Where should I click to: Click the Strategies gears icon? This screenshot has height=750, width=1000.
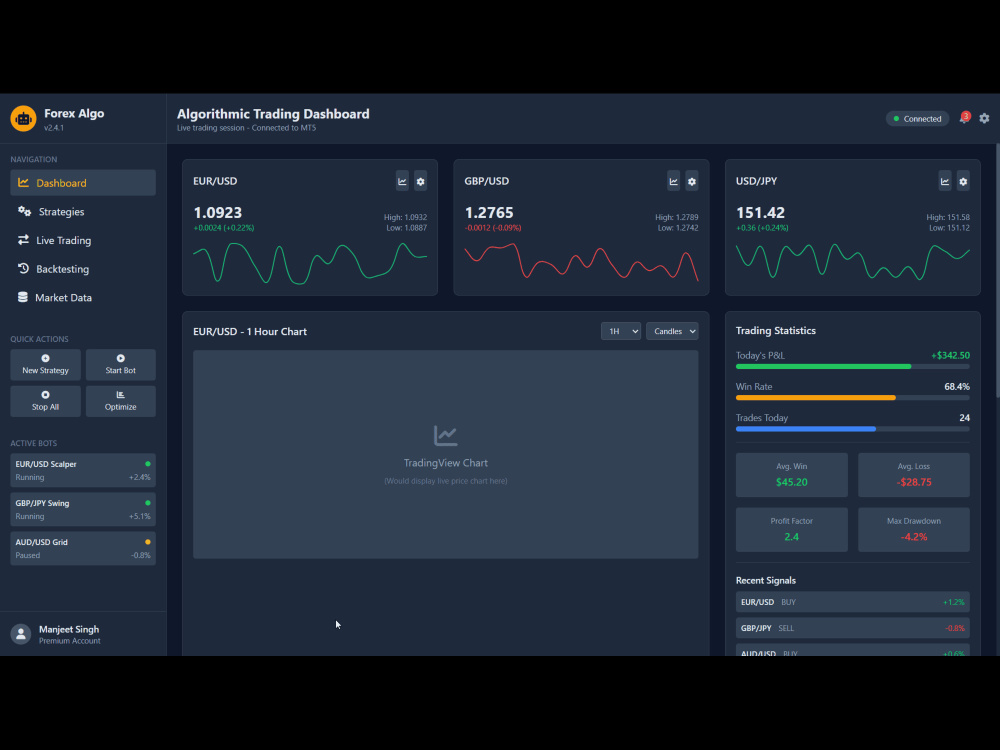pos(24,211)
